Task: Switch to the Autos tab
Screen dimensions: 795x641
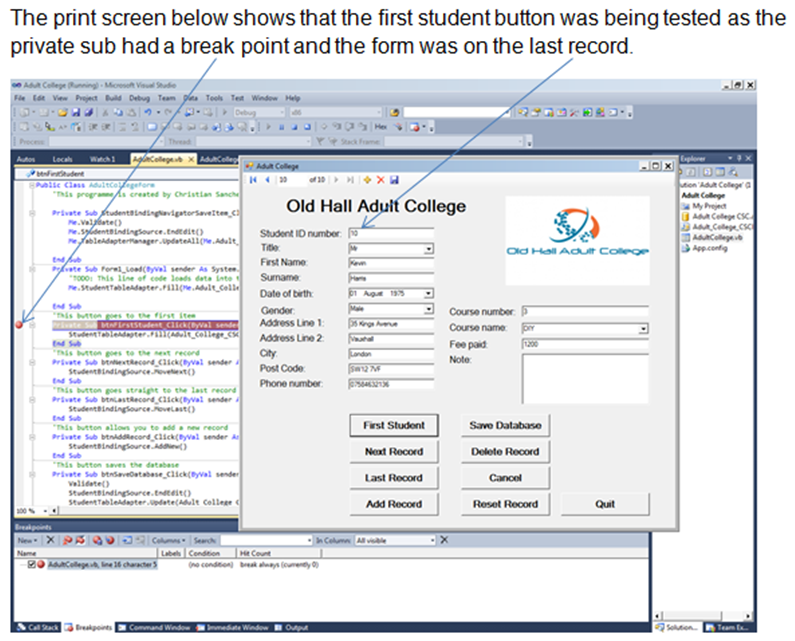Action: 26,159
